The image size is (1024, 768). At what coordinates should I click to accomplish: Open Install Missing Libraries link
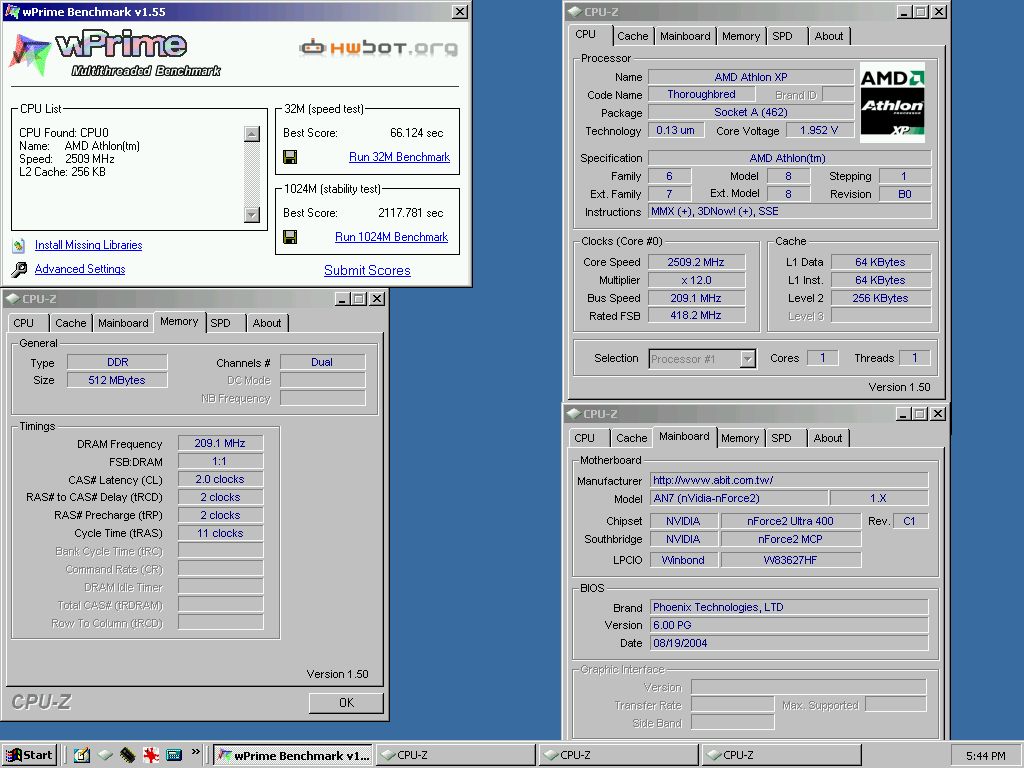point(88,245)
